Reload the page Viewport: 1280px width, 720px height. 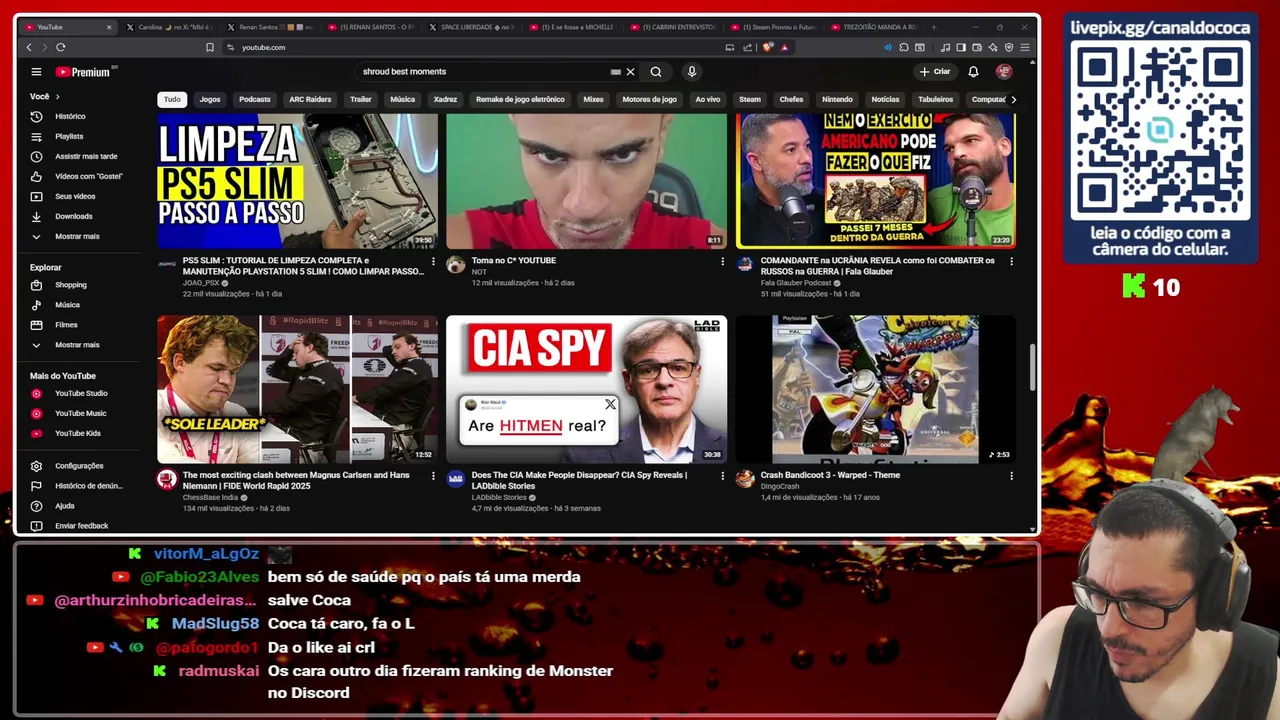pos(61,47)
